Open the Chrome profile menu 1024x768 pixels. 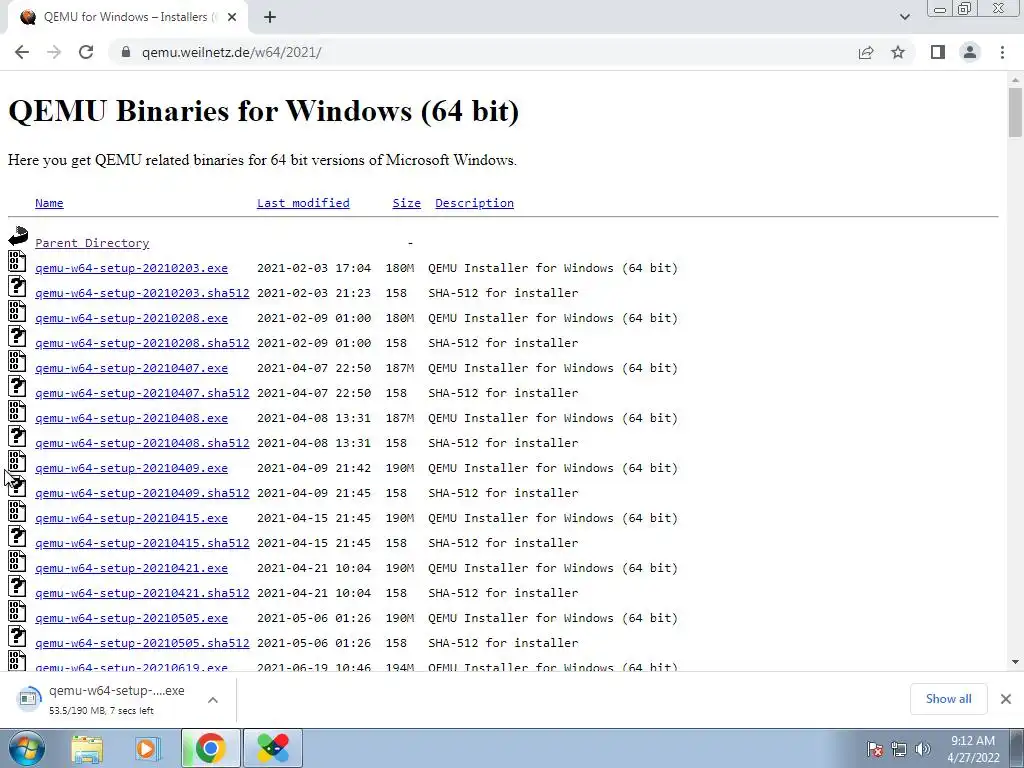tap(970, 52)
